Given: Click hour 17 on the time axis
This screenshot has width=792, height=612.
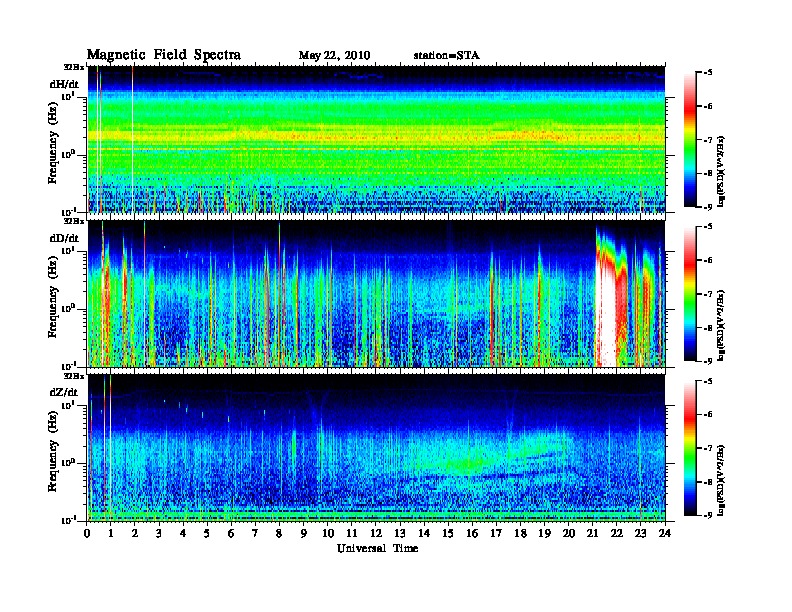Looking at the screenshot, I should 497,533.
